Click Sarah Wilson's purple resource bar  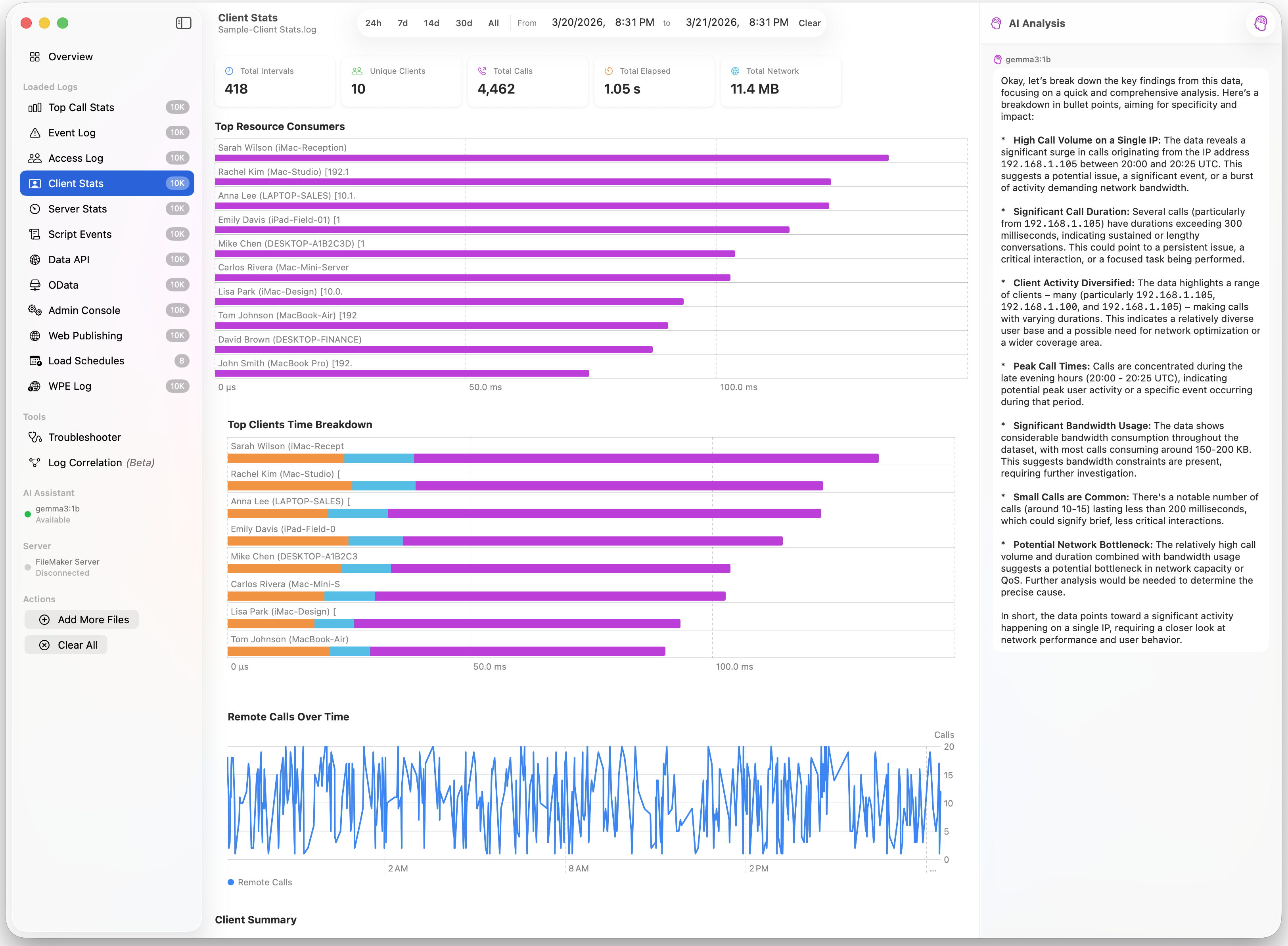[x=551, y=157]
